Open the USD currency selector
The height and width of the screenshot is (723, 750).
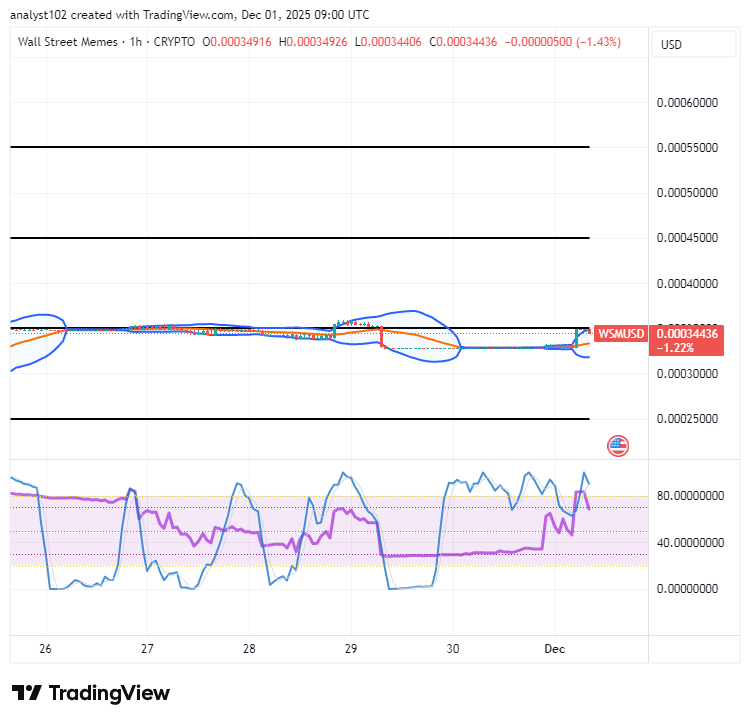(694, 44)
